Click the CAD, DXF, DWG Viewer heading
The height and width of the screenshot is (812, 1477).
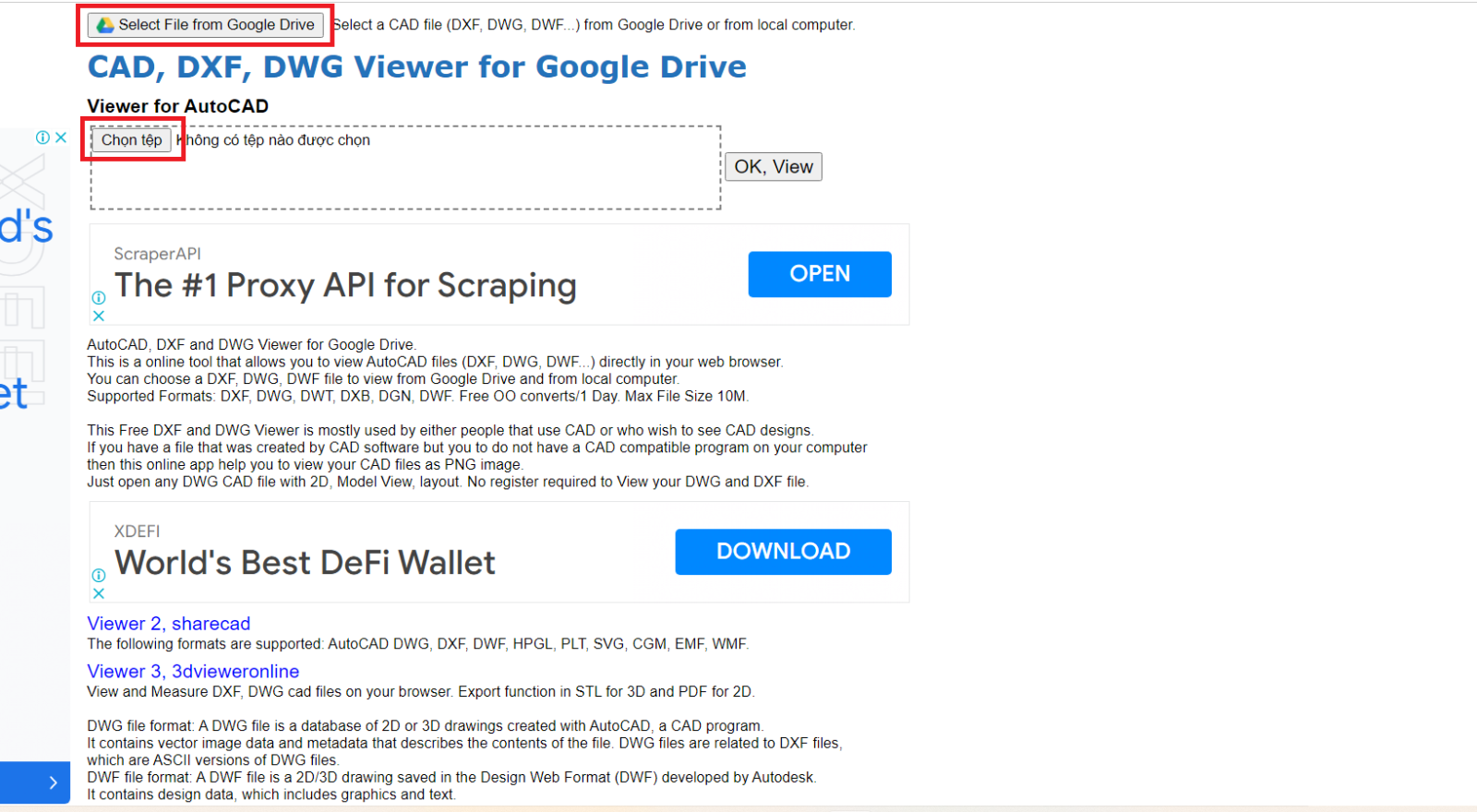[417, 67]
